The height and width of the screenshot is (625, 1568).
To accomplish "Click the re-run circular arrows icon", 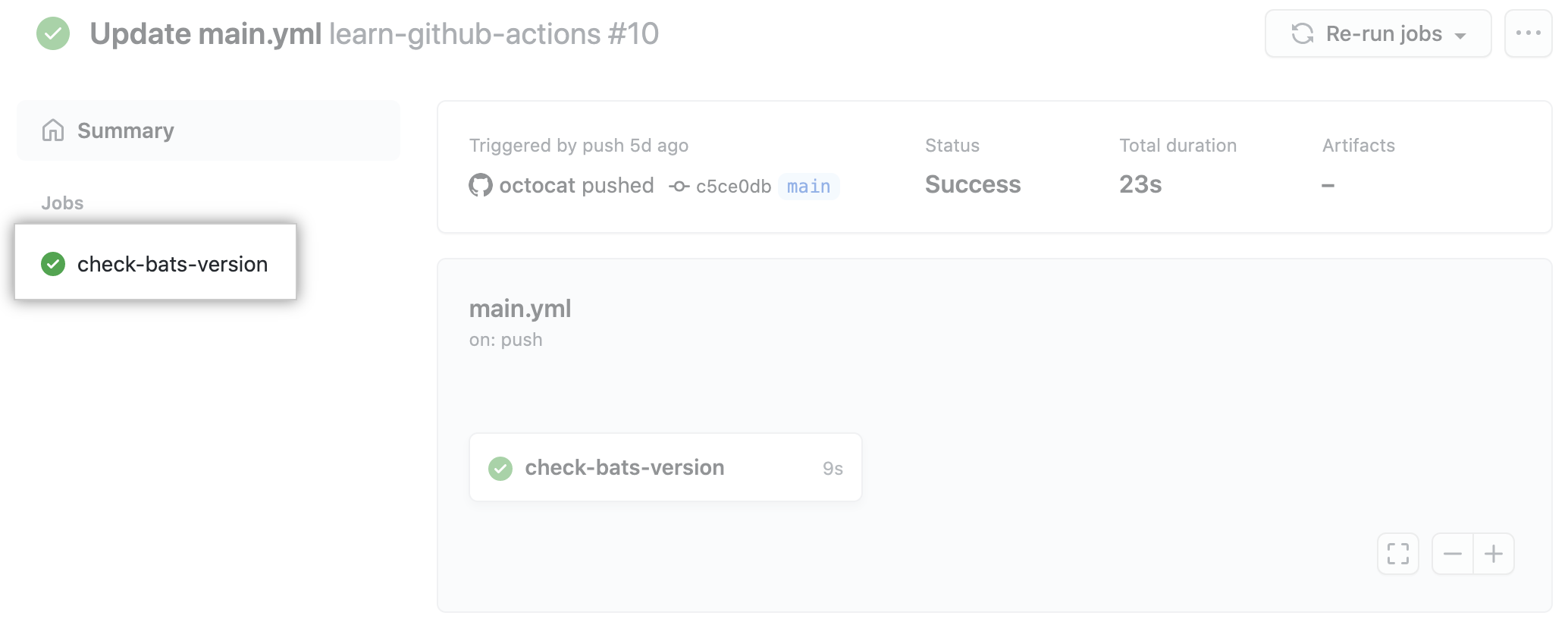I will (x=1302, y=33).
